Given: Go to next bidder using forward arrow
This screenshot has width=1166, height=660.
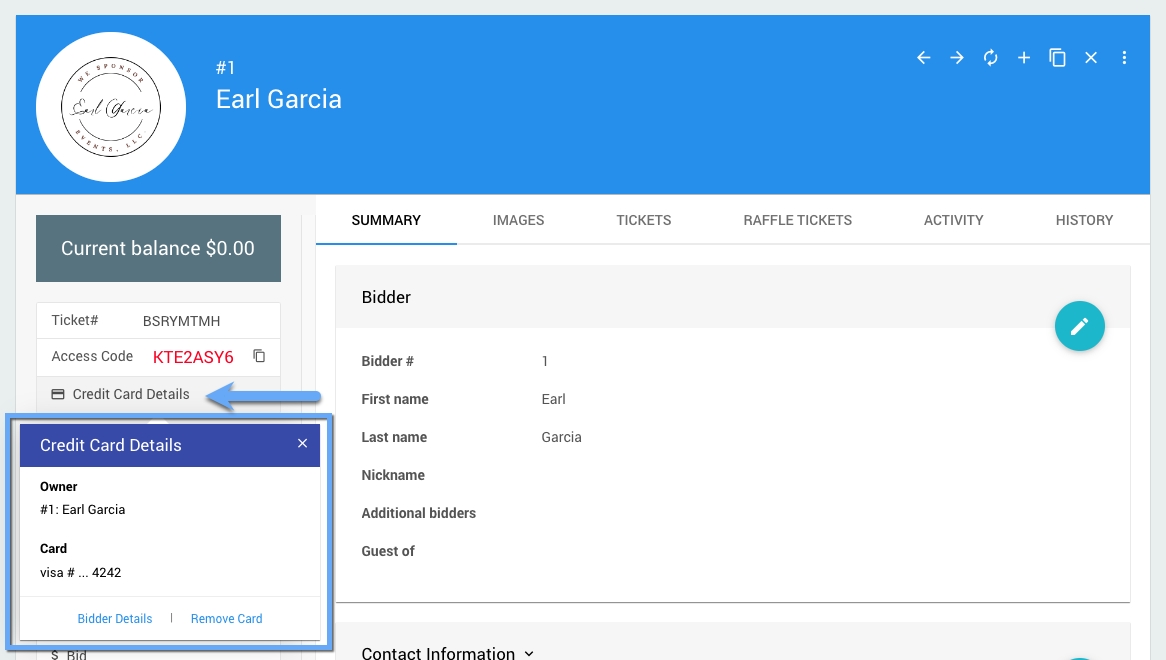Looking at the screenshot, I should click(x=957, y=58).
